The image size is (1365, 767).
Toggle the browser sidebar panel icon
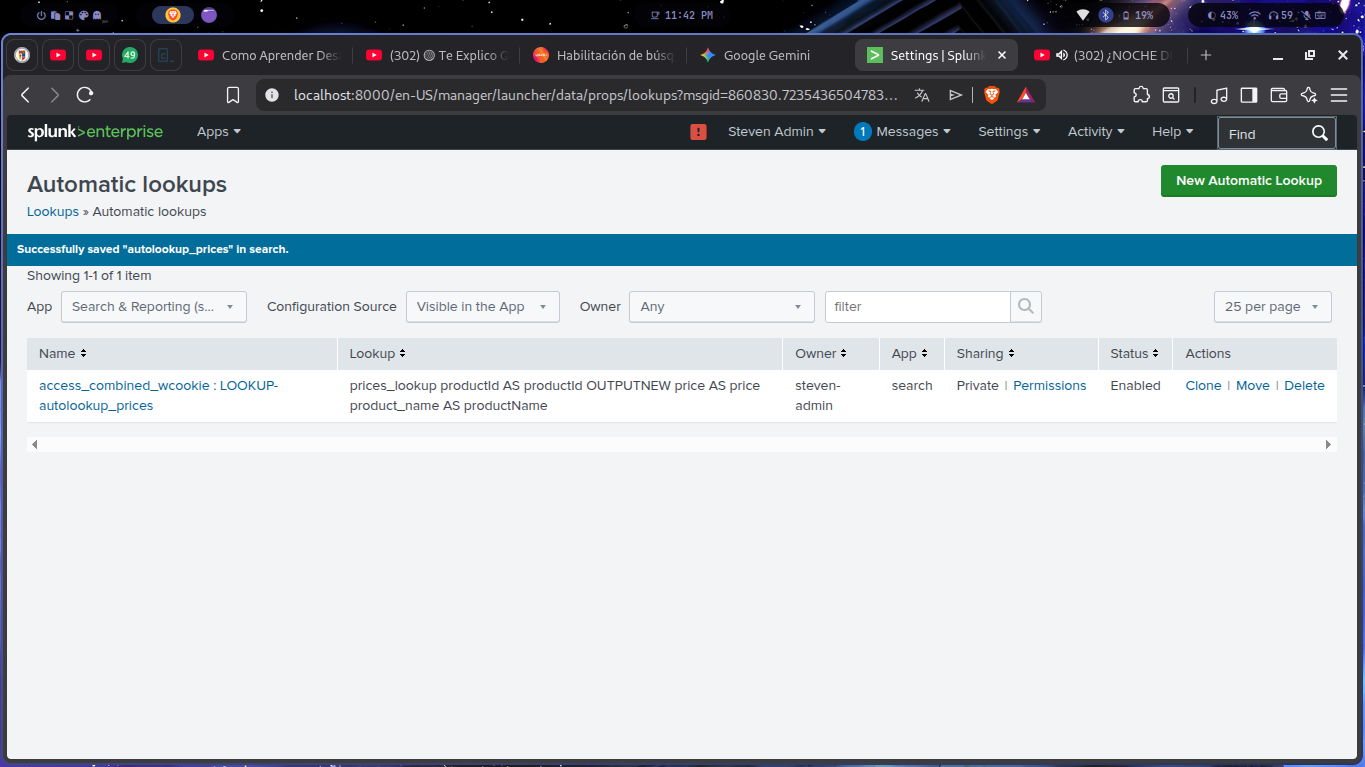[1248, 94]
